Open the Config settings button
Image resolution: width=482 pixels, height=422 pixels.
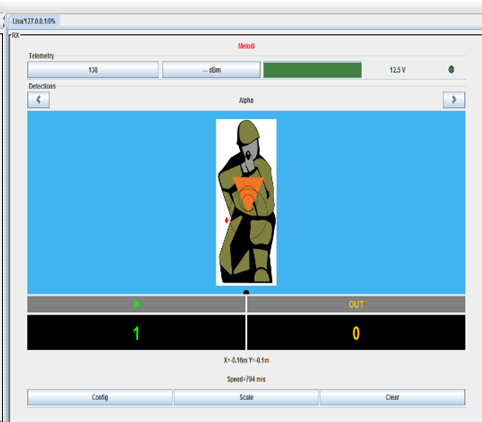(x=100, y=397)
